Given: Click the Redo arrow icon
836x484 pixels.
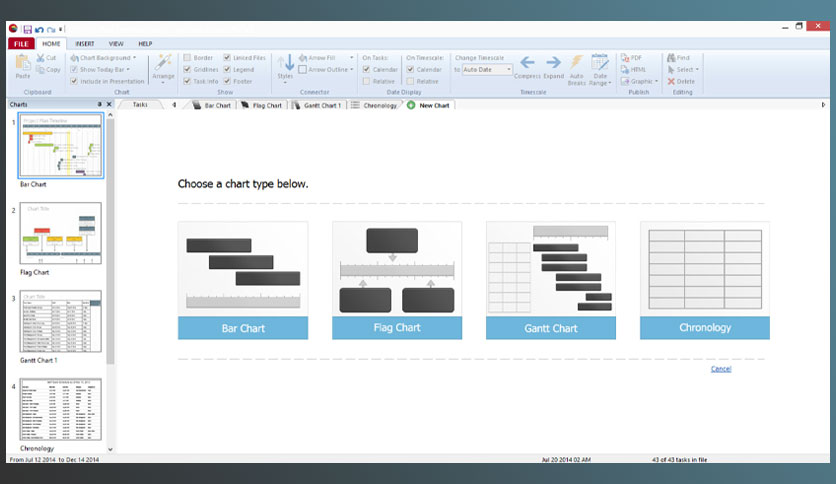Looking at the screenshot, I should point(51,30).
